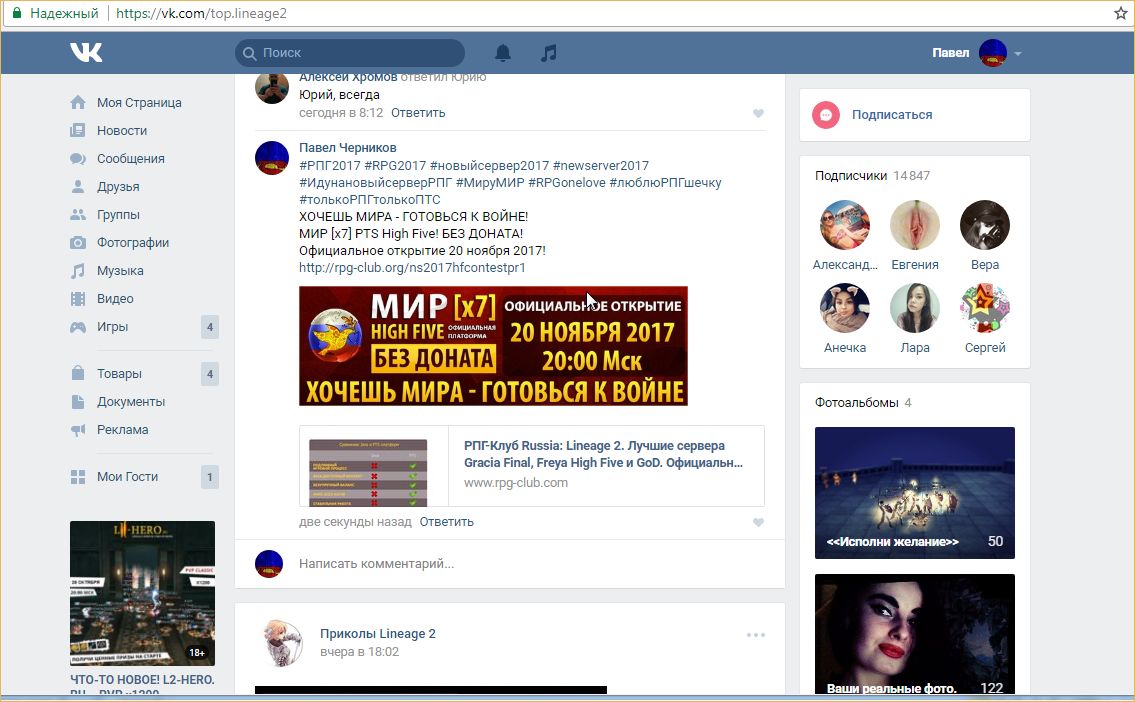Open subscriber Лара avatar
The height and width of the screenshot is (702, 1135).
click(x=915, y=308)
